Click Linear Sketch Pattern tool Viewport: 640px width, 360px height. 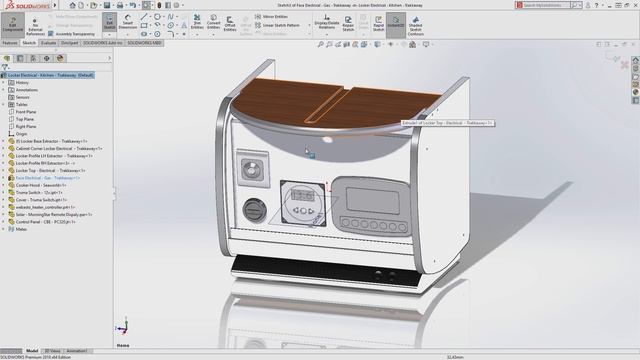(x=277, y=25)
